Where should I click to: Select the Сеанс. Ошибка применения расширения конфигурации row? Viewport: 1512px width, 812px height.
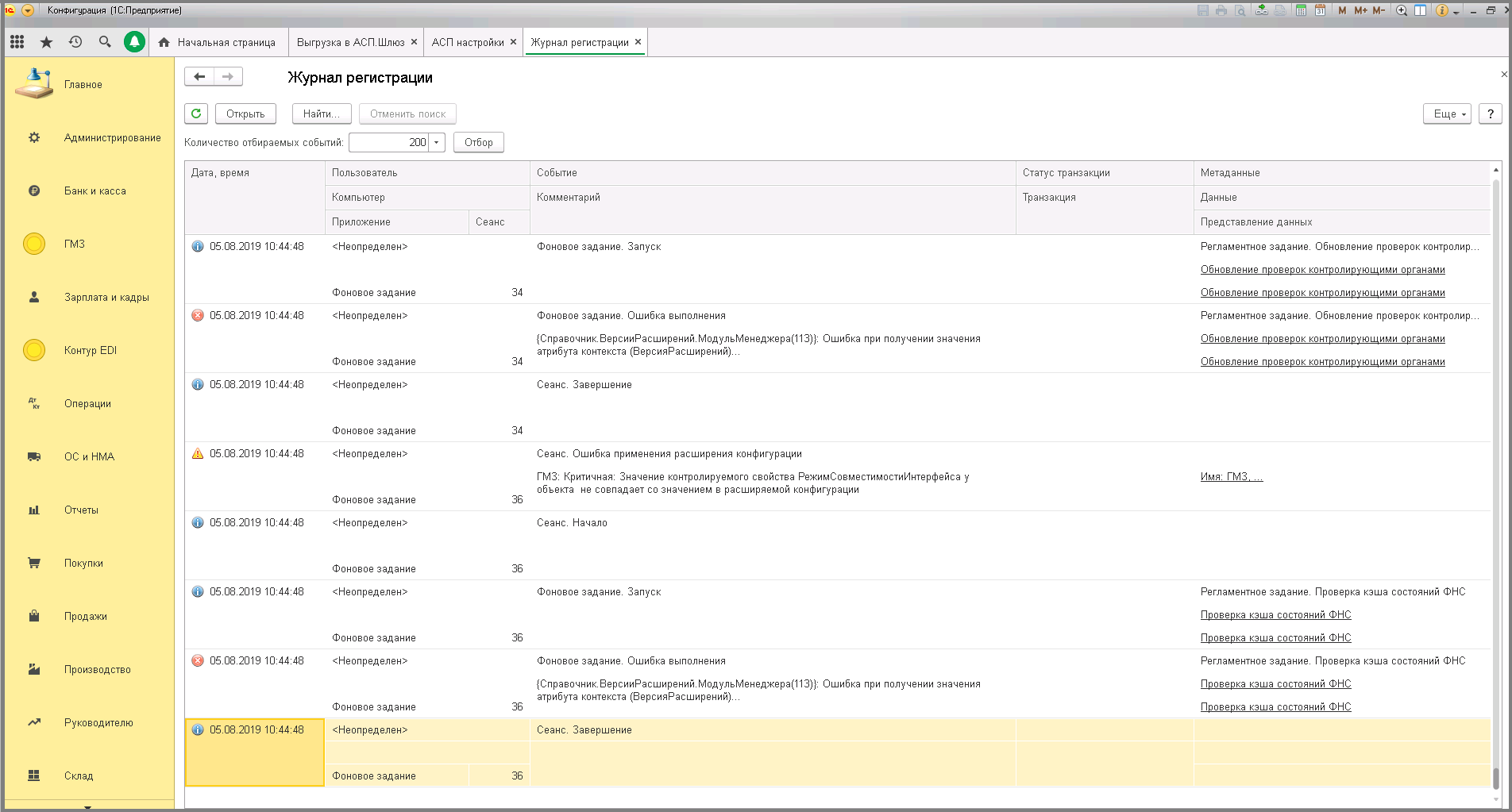838,476
